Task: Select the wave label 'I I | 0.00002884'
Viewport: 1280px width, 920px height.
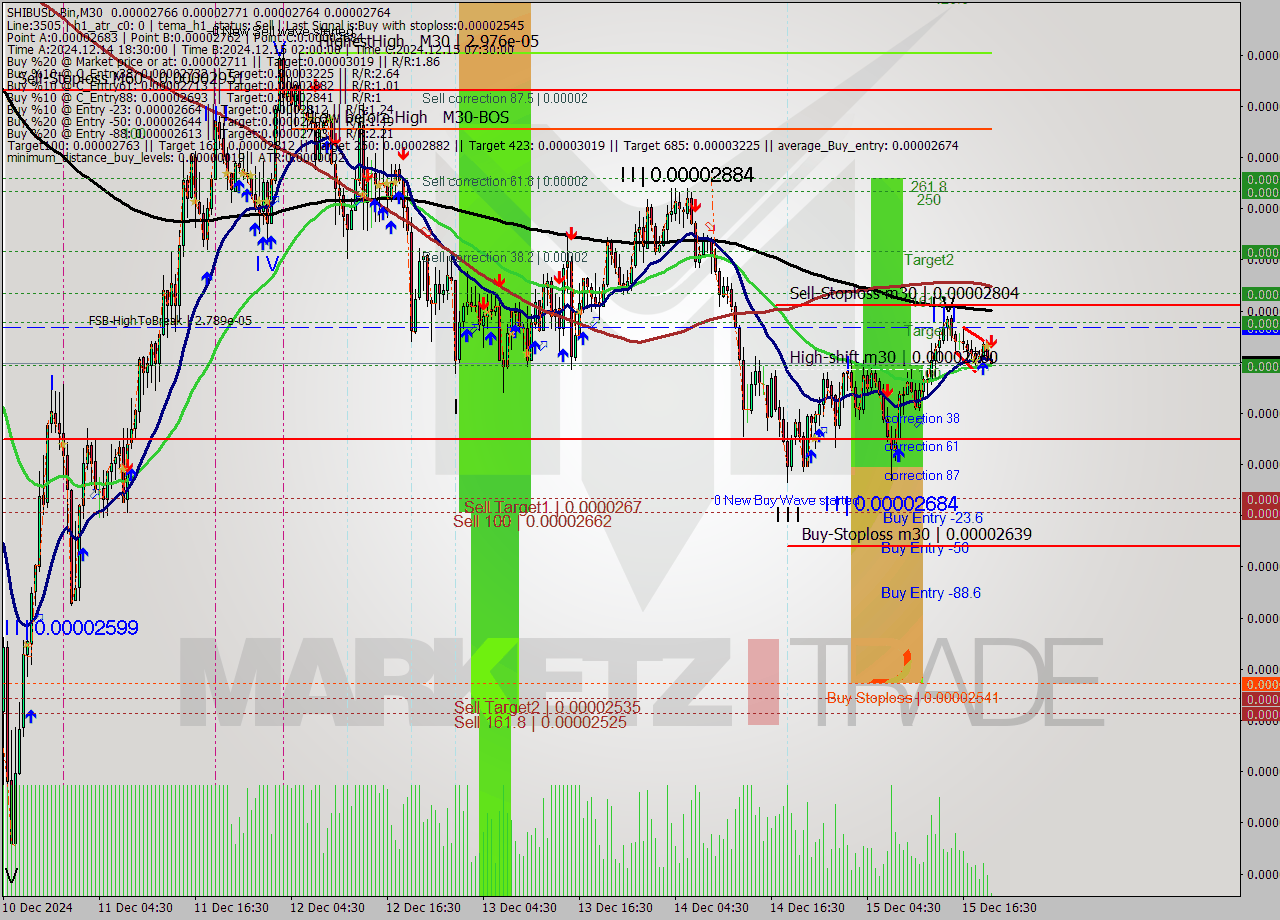Action: click(687, 175)
